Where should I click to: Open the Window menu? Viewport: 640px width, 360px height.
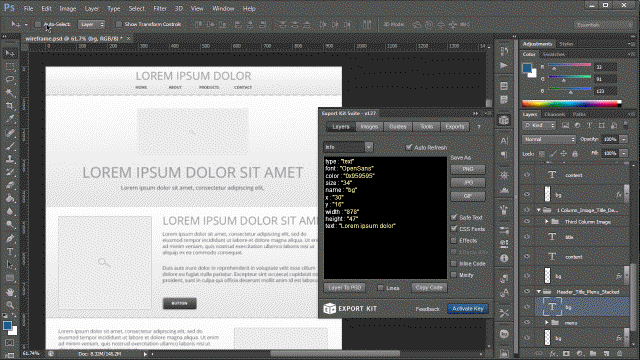(223, 8)
